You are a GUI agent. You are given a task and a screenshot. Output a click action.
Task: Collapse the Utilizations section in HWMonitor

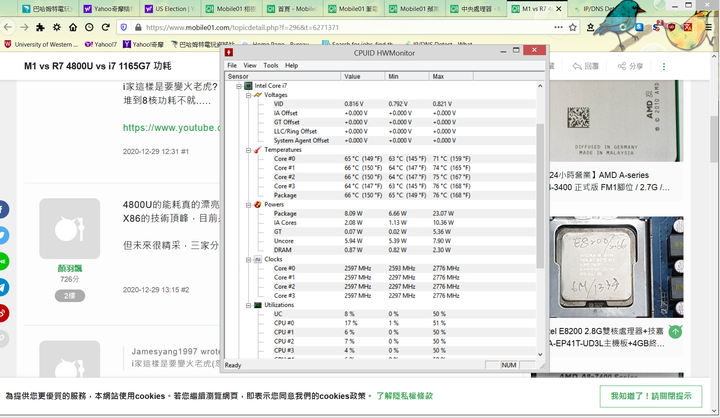coord(248,305)
